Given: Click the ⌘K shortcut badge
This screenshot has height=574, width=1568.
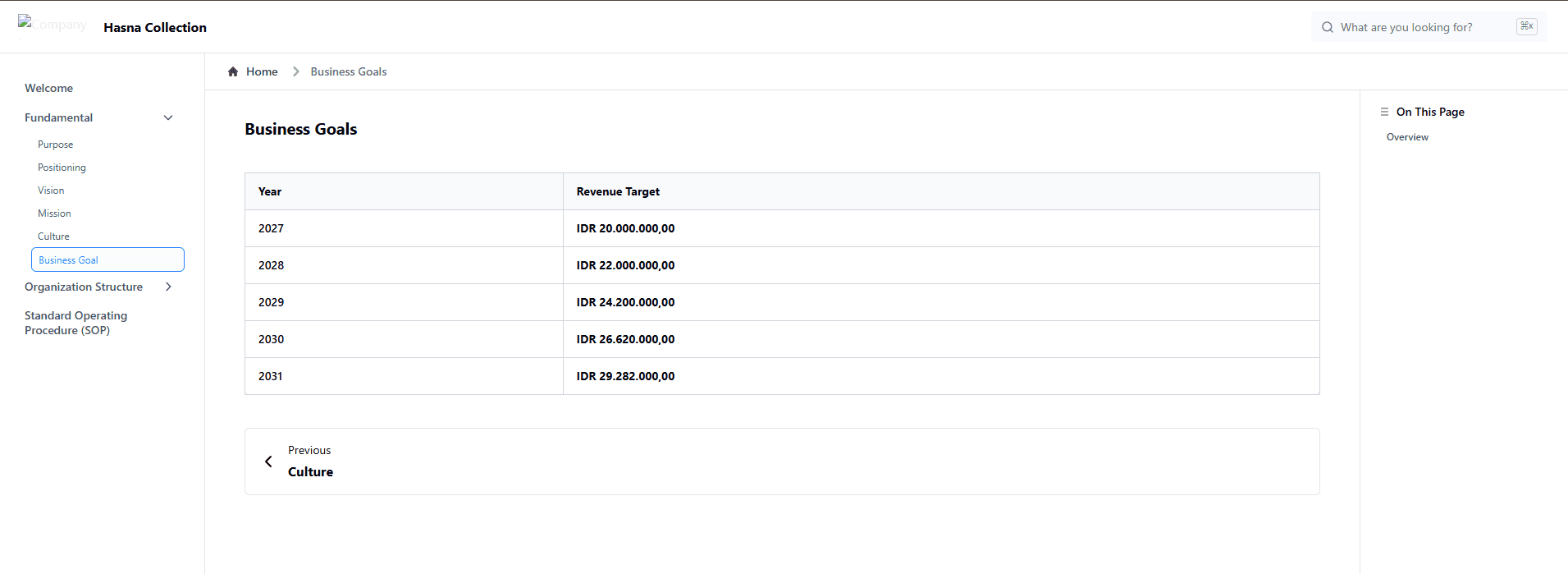Looking at the screenshot, I should [x=1526, y=26].
